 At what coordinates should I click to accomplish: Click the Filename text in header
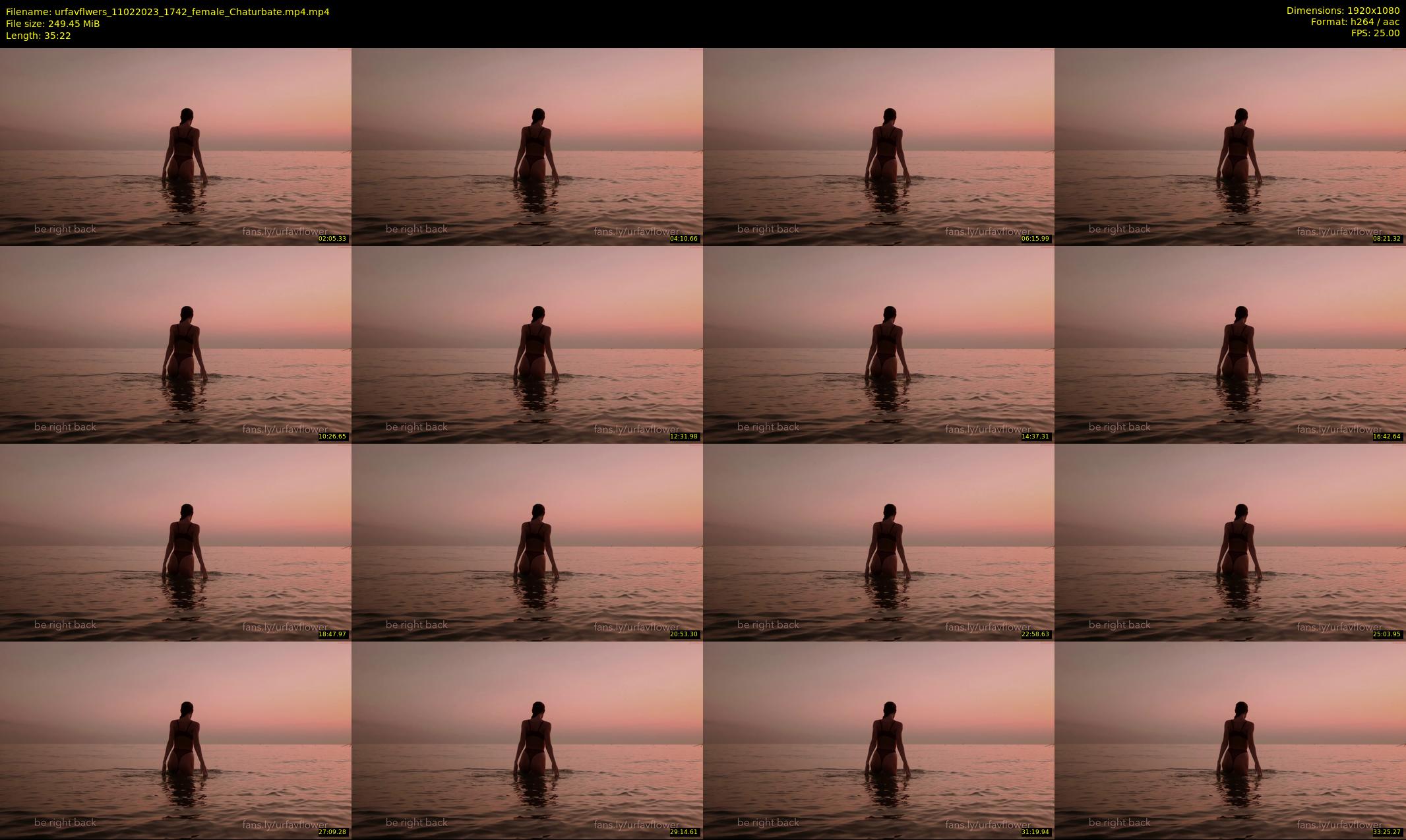tap(168, 12)
